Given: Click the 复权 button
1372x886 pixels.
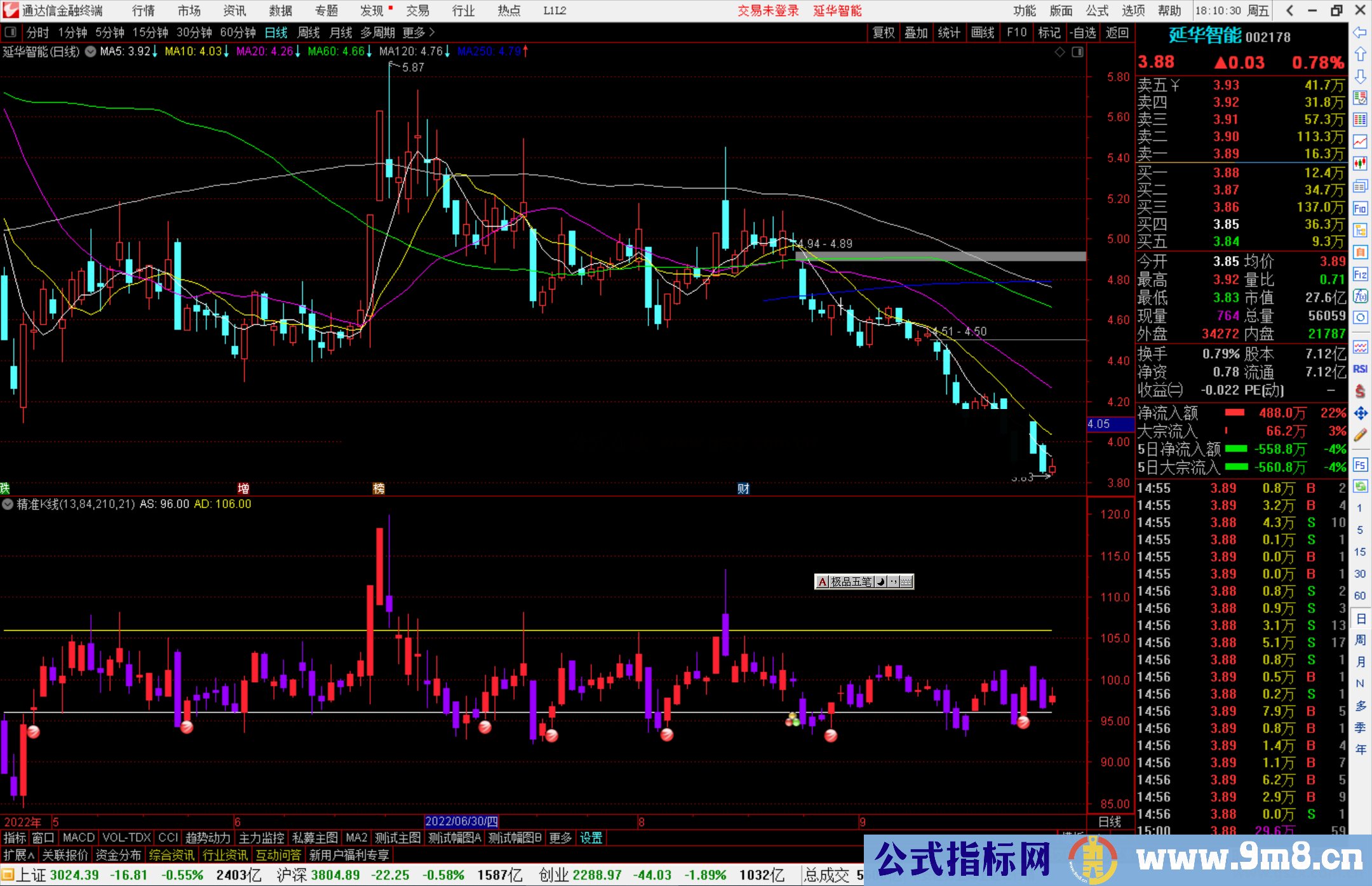Looking at the screenshot, I should [x=884, y=32].
